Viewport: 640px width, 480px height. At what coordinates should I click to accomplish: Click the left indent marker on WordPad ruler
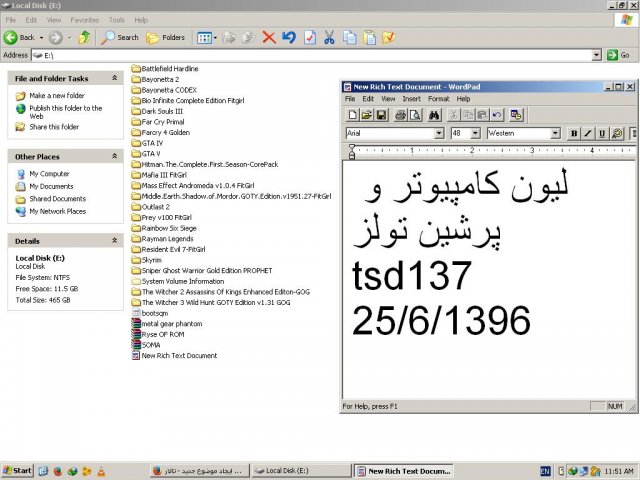[351, 155]
